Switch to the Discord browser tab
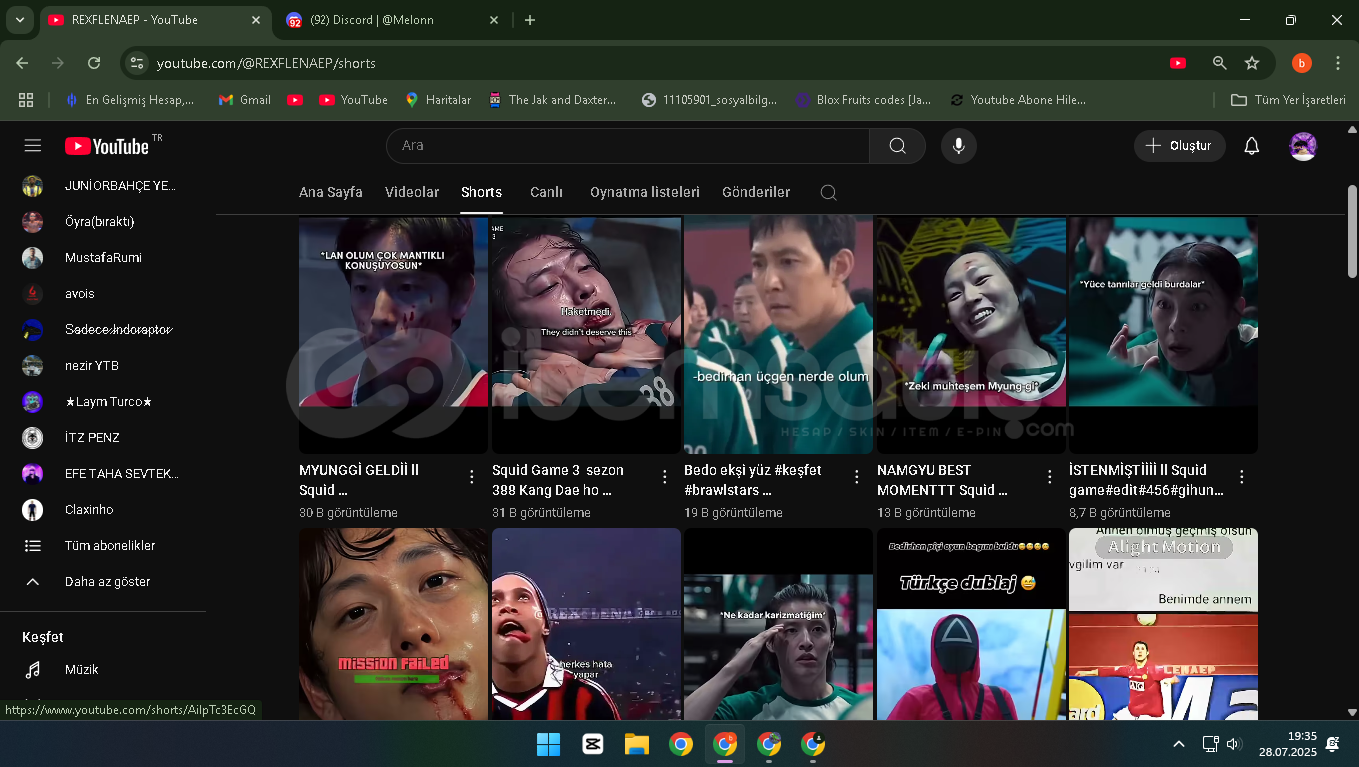 (x=390, y=20)
